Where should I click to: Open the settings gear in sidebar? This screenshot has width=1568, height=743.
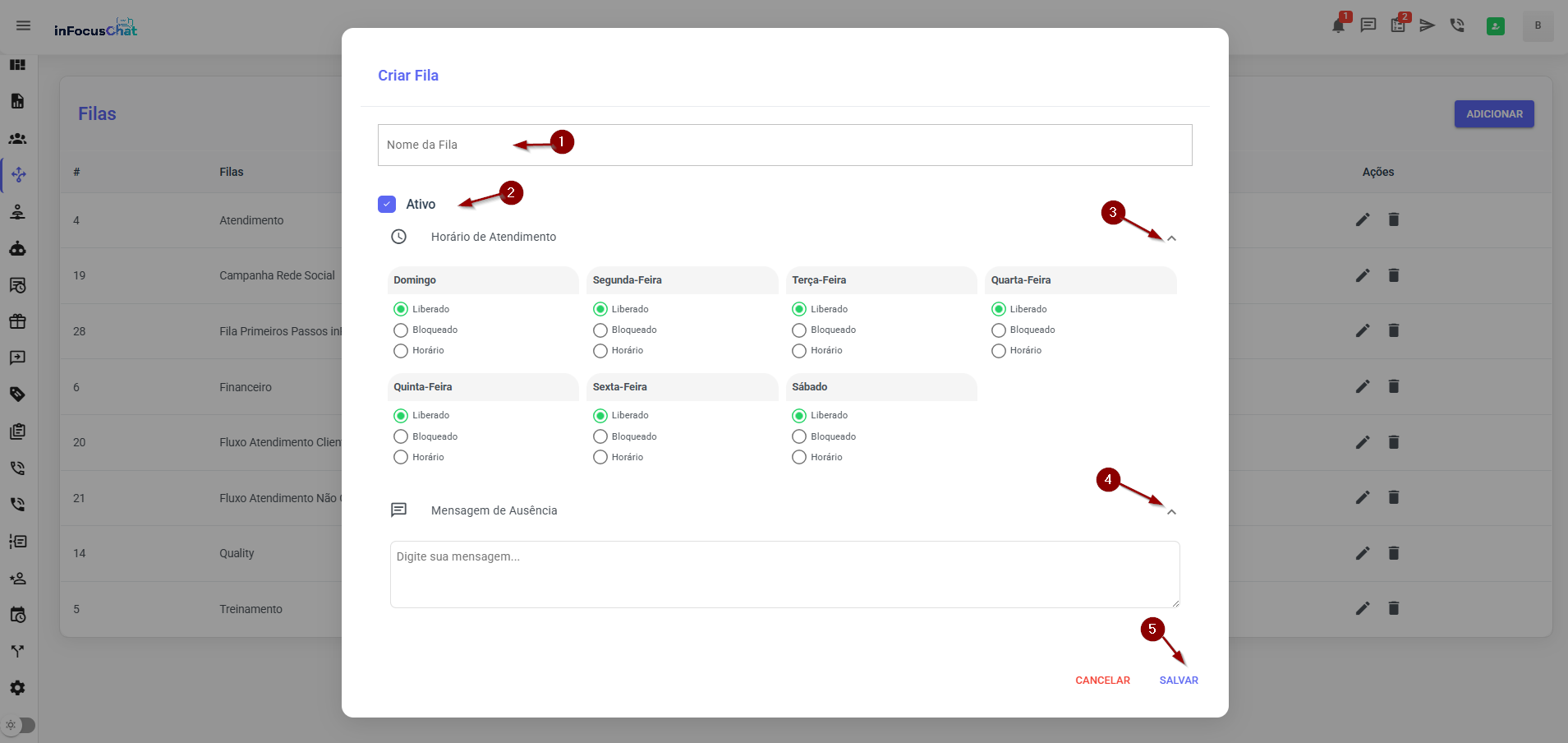(18, 688)
